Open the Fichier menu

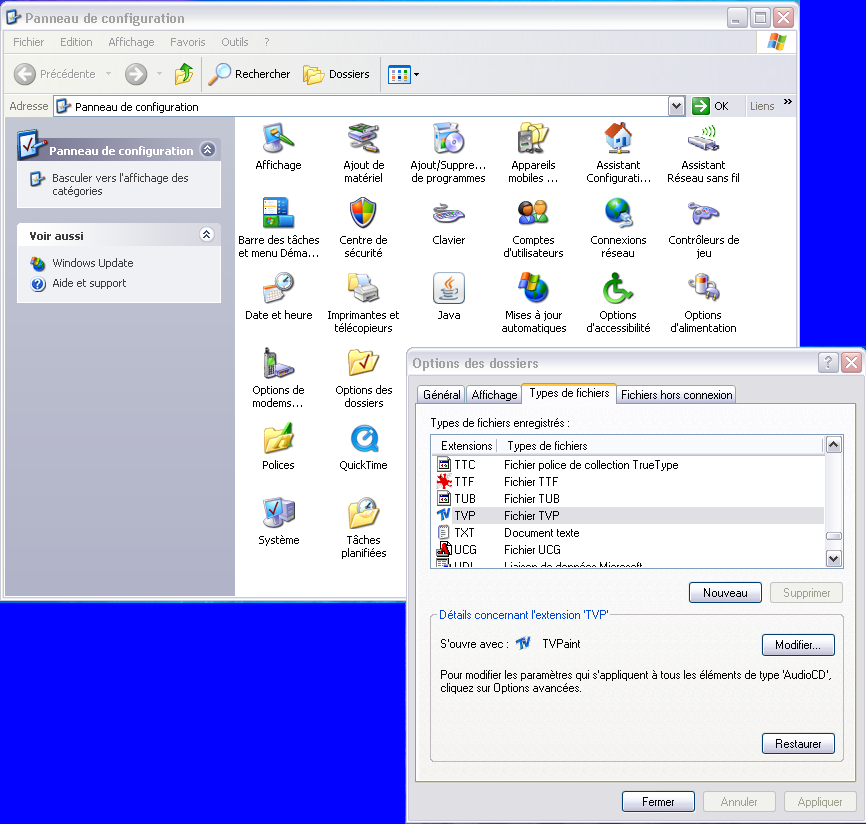pyautogui.click(x=29, y=42)
